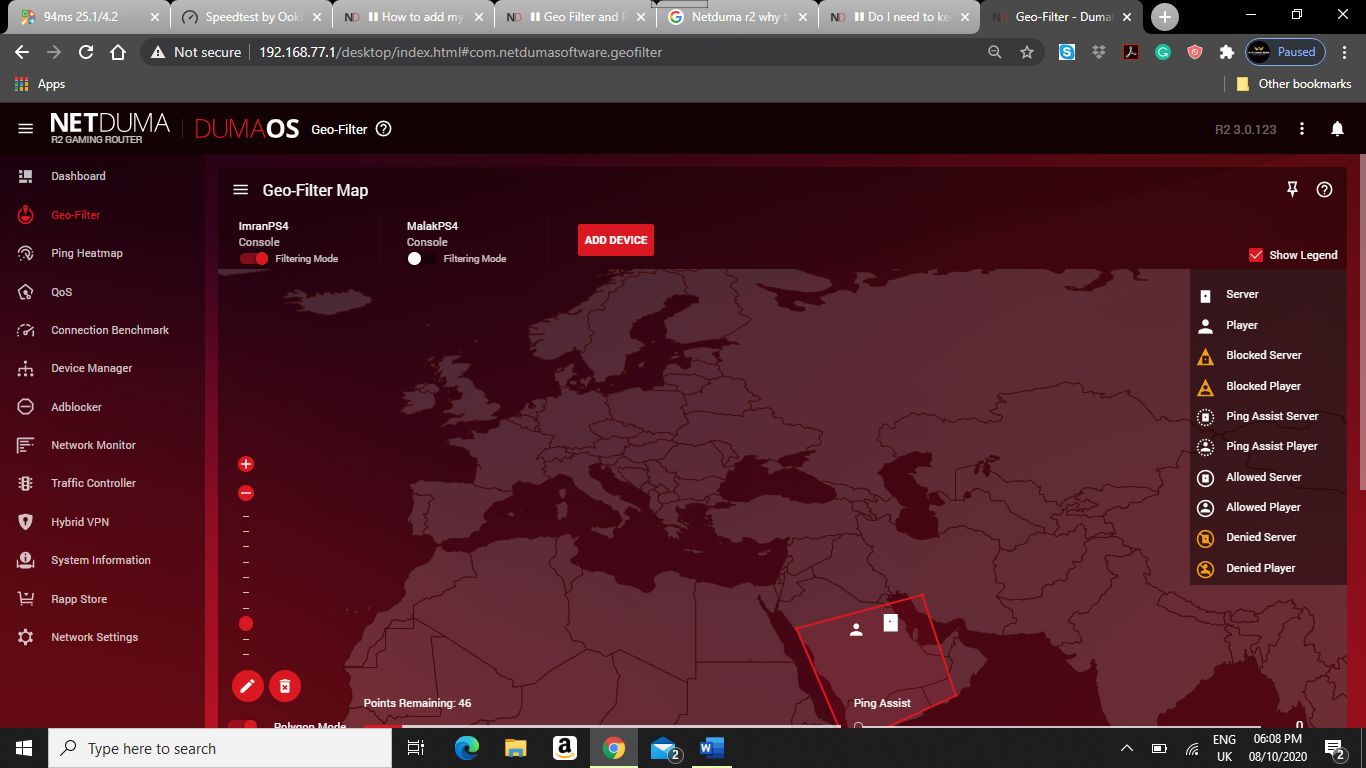
Task: Click the ADD DEVICE button
Action: pos(616,240)
